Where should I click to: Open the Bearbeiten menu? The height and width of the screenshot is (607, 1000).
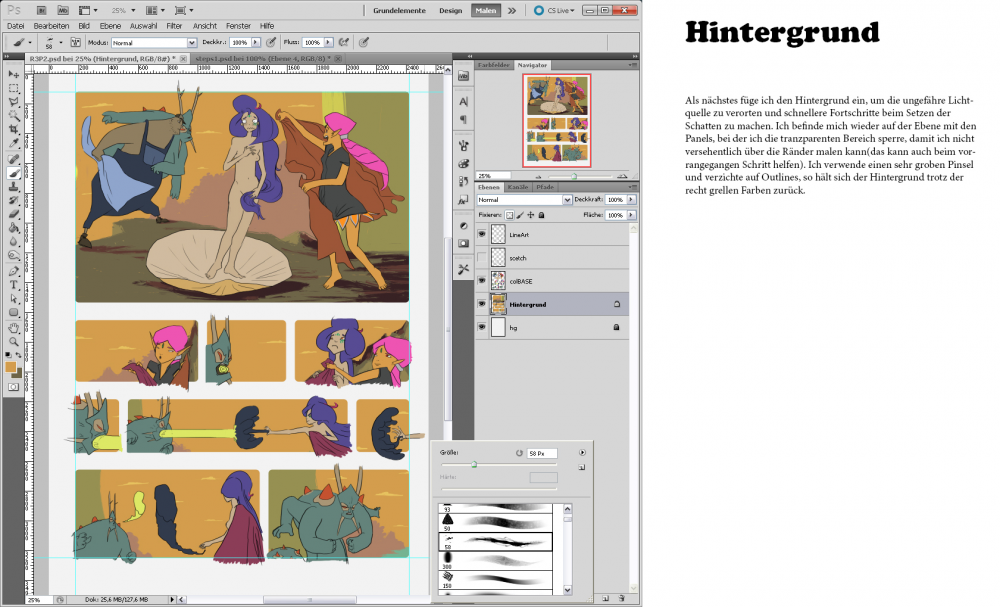coord(51,26)
